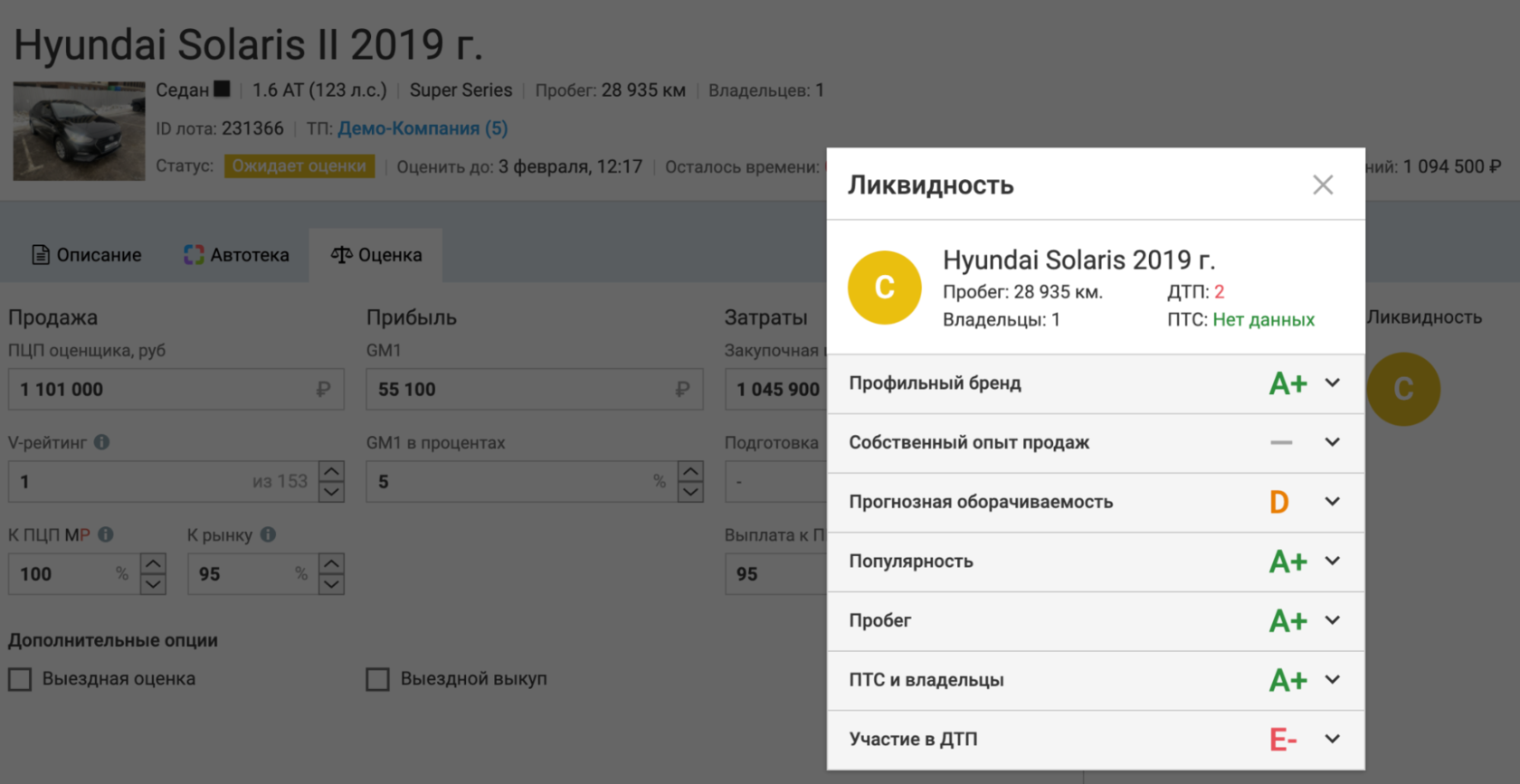This screenshot has width=1520, height=784.
Task: Select the Оценка tab
Action: (x=376, y=255)
